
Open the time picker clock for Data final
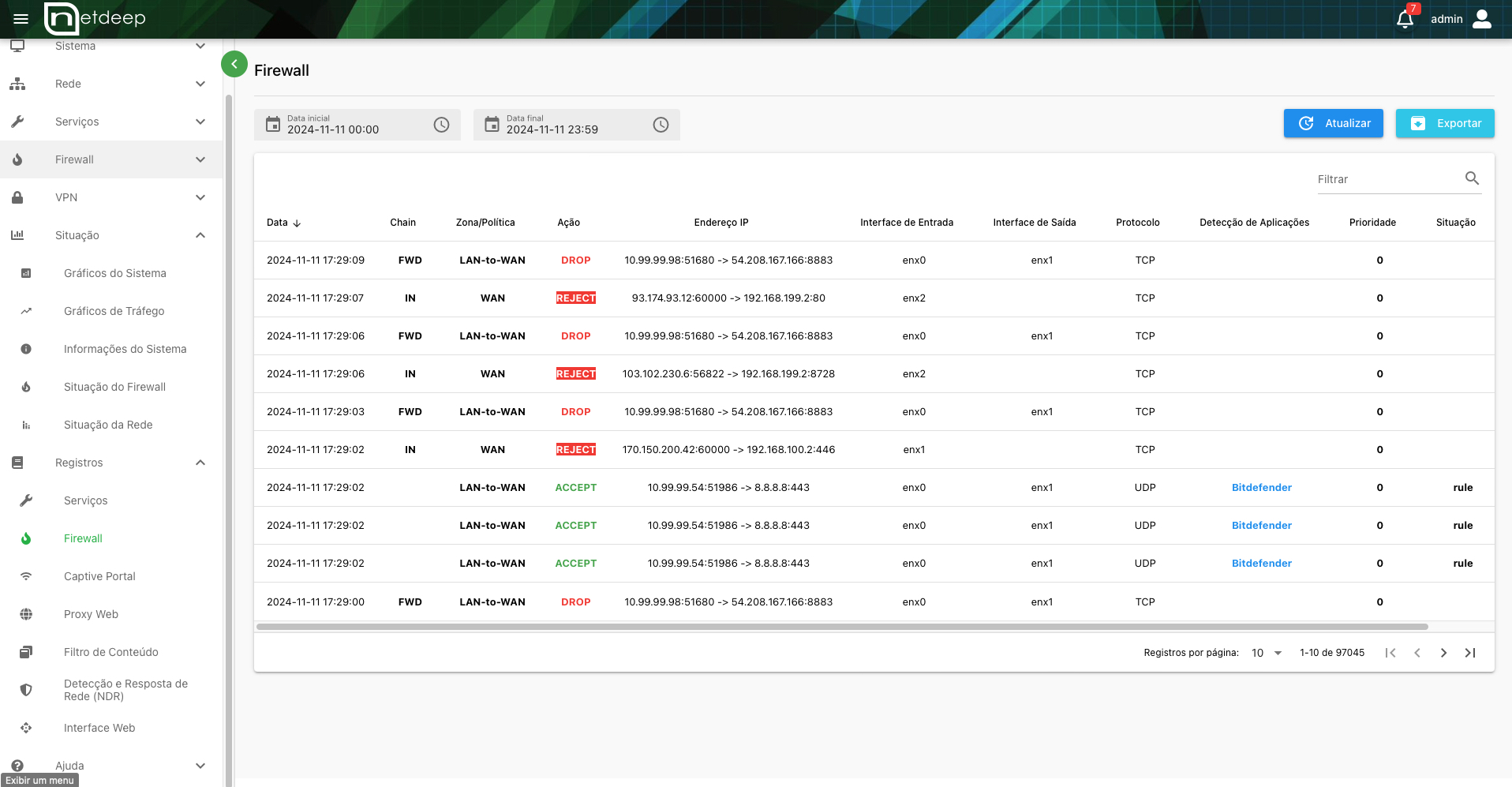[x=661, y=125]
